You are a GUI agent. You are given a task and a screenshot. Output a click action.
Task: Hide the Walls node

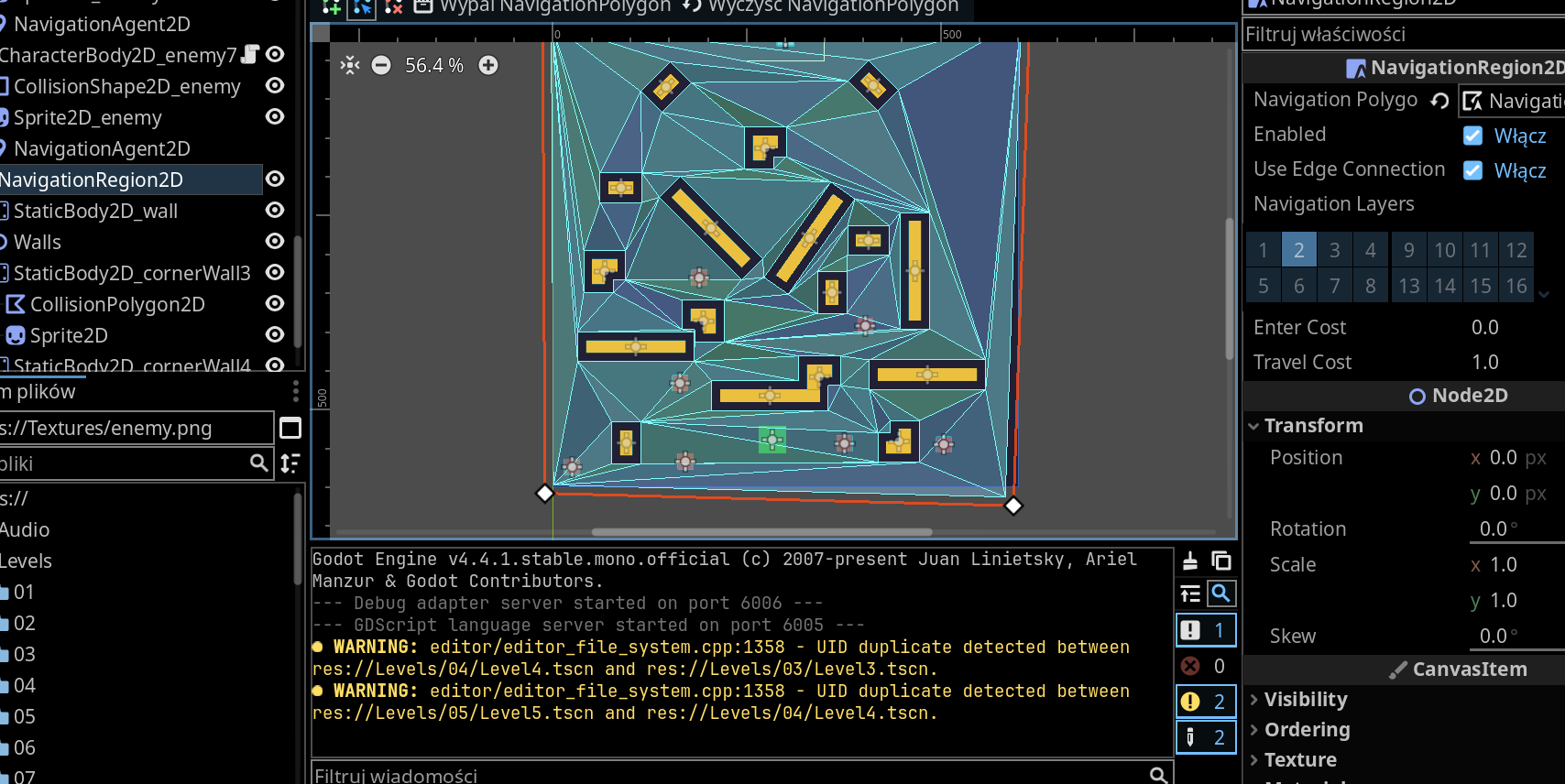click(x=275, y=242)
